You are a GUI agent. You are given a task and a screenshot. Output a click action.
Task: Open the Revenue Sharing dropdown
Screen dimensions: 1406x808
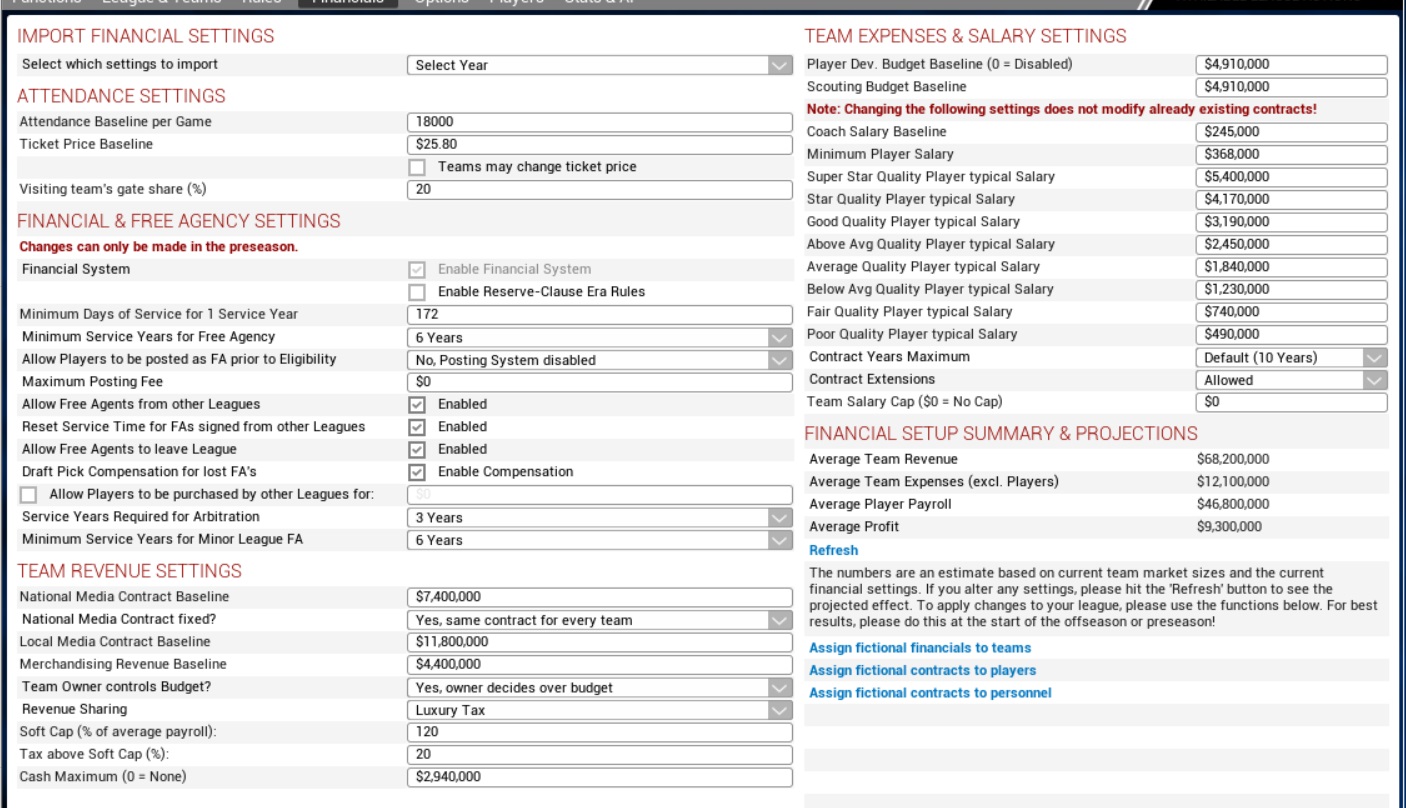click(599, 710)
